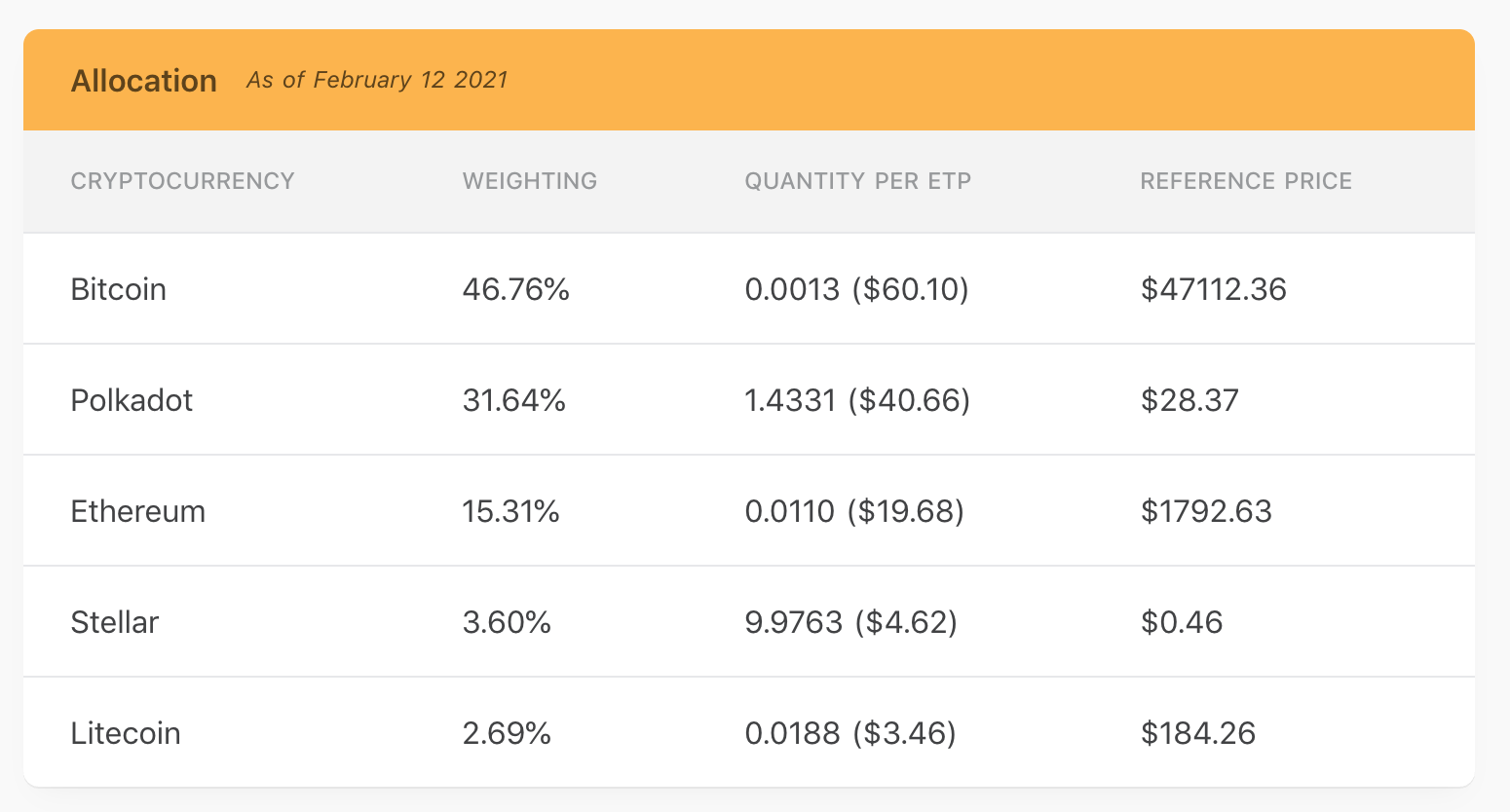Click the Reference Price column header
The image size is (1510, 812).
coord(1246,181)
